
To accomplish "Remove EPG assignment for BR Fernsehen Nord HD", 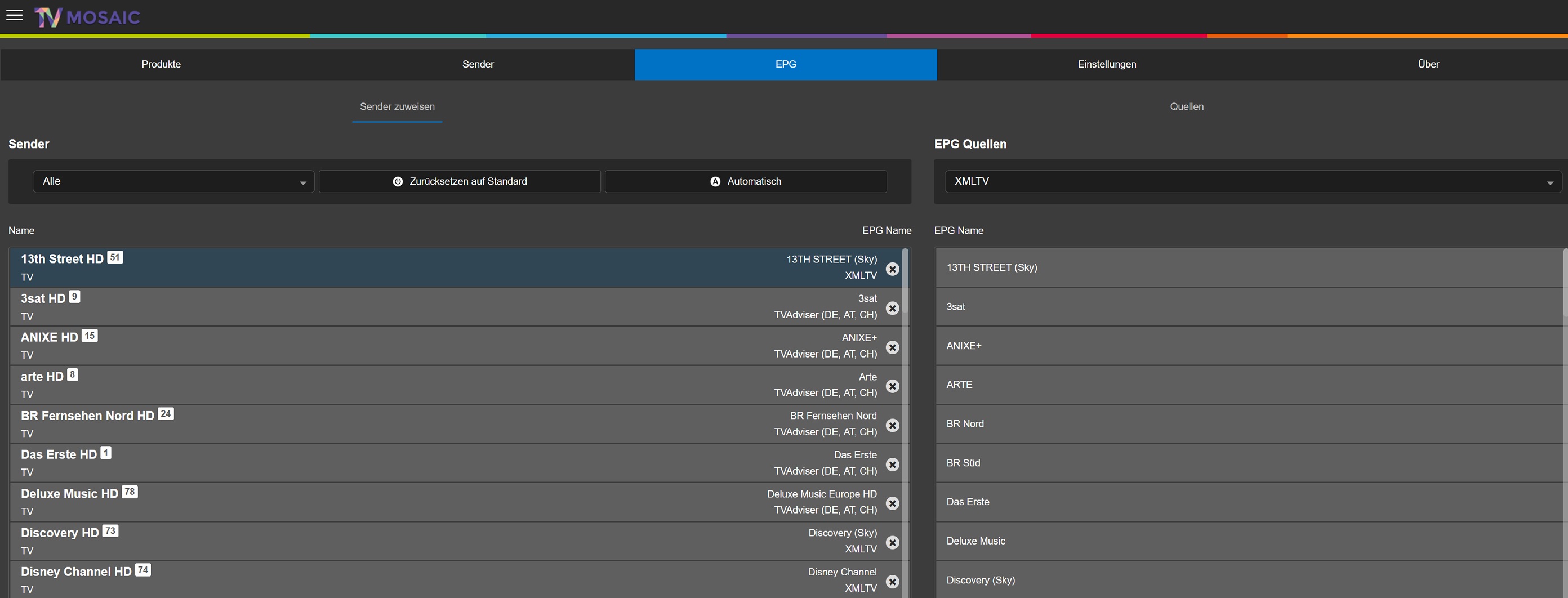I will (892, 425).
